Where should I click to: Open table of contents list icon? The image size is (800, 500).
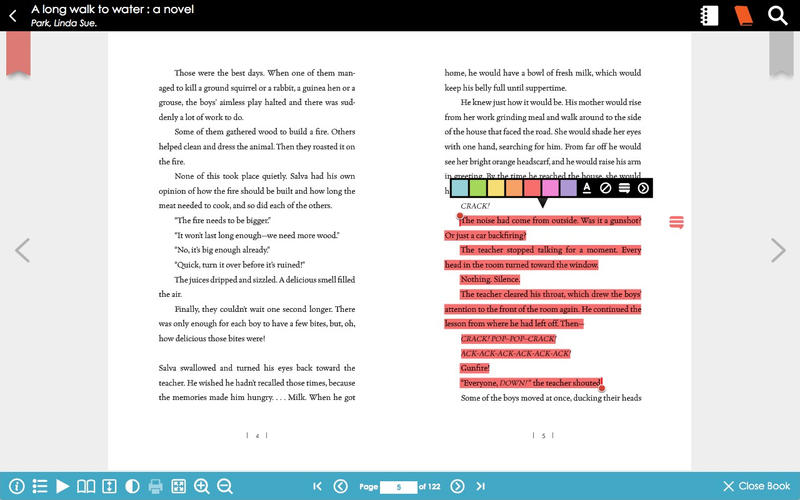[40, 486]
